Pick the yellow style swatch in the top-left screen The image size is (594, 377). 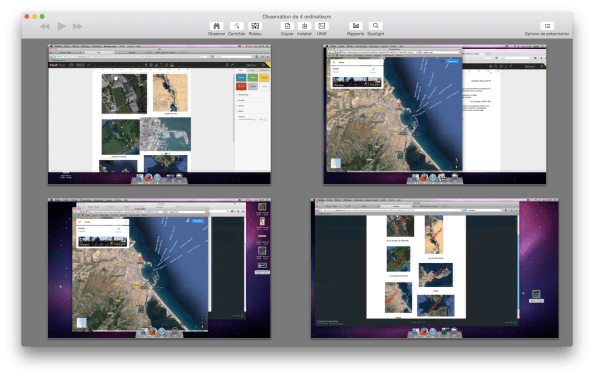[x=264, y=78]
